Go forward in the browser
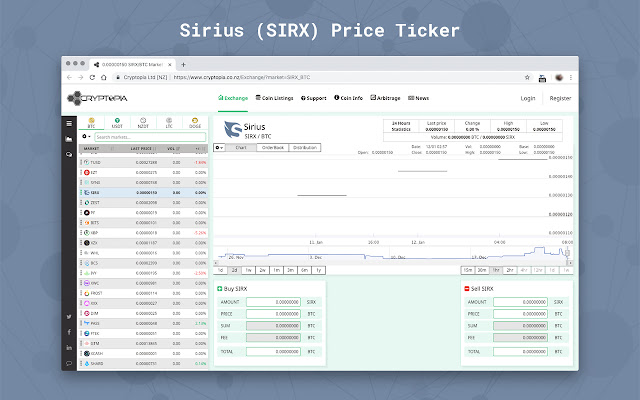The width and height of the screenshot is (640, 400). click(x=81, y=77)
